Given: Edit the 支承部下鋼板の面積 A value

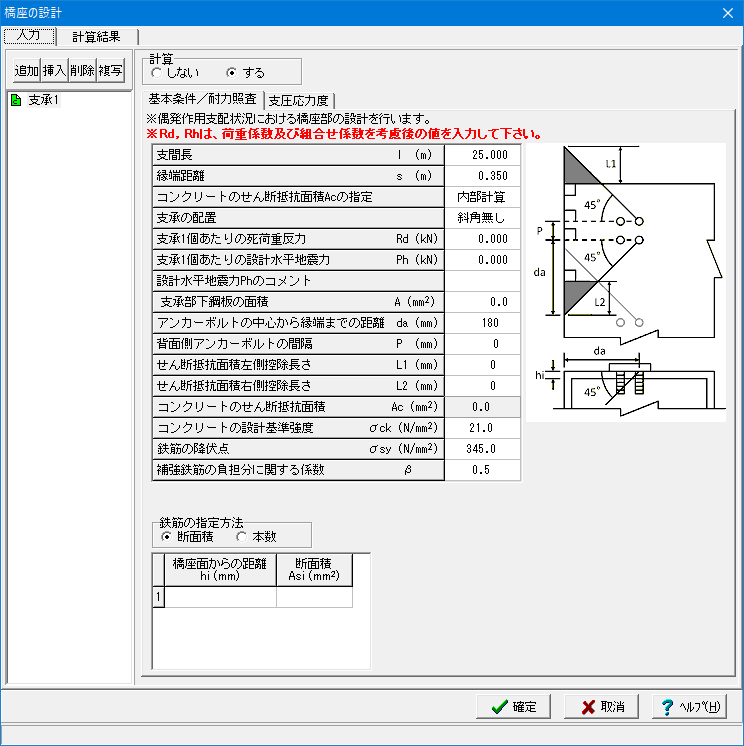Looking at the screenshot, I should coord(482,302).
